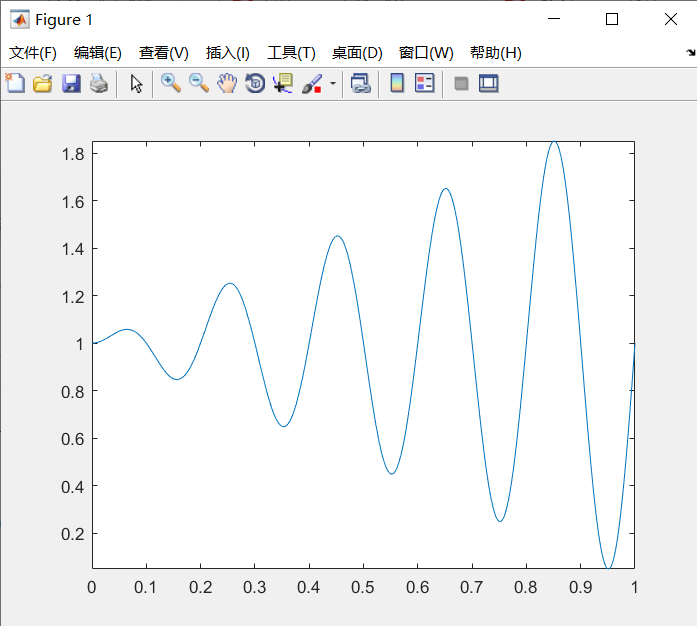Open the 帮助(H) menu
697x626 pixels.
coord(496,53)
